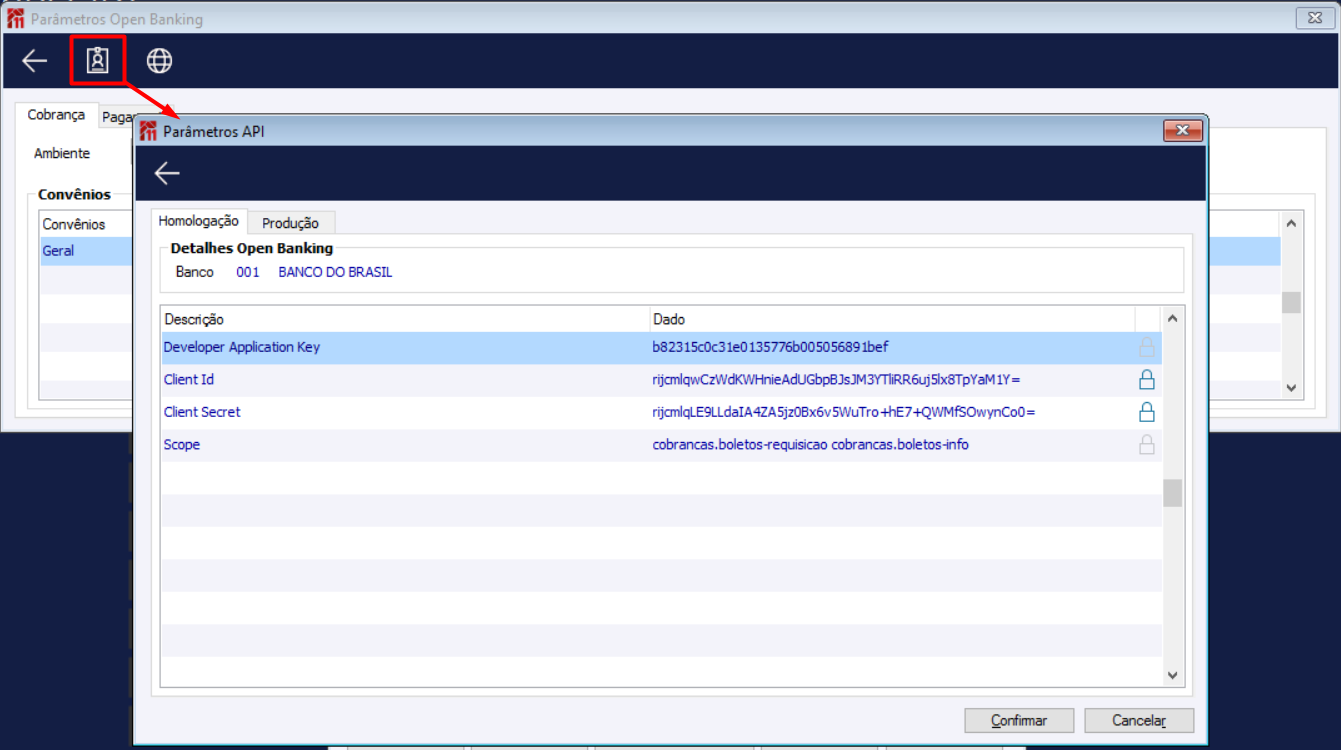Click the Client Secret value starting rijcmlqLE9LLdaIA

tap(844, 412)
